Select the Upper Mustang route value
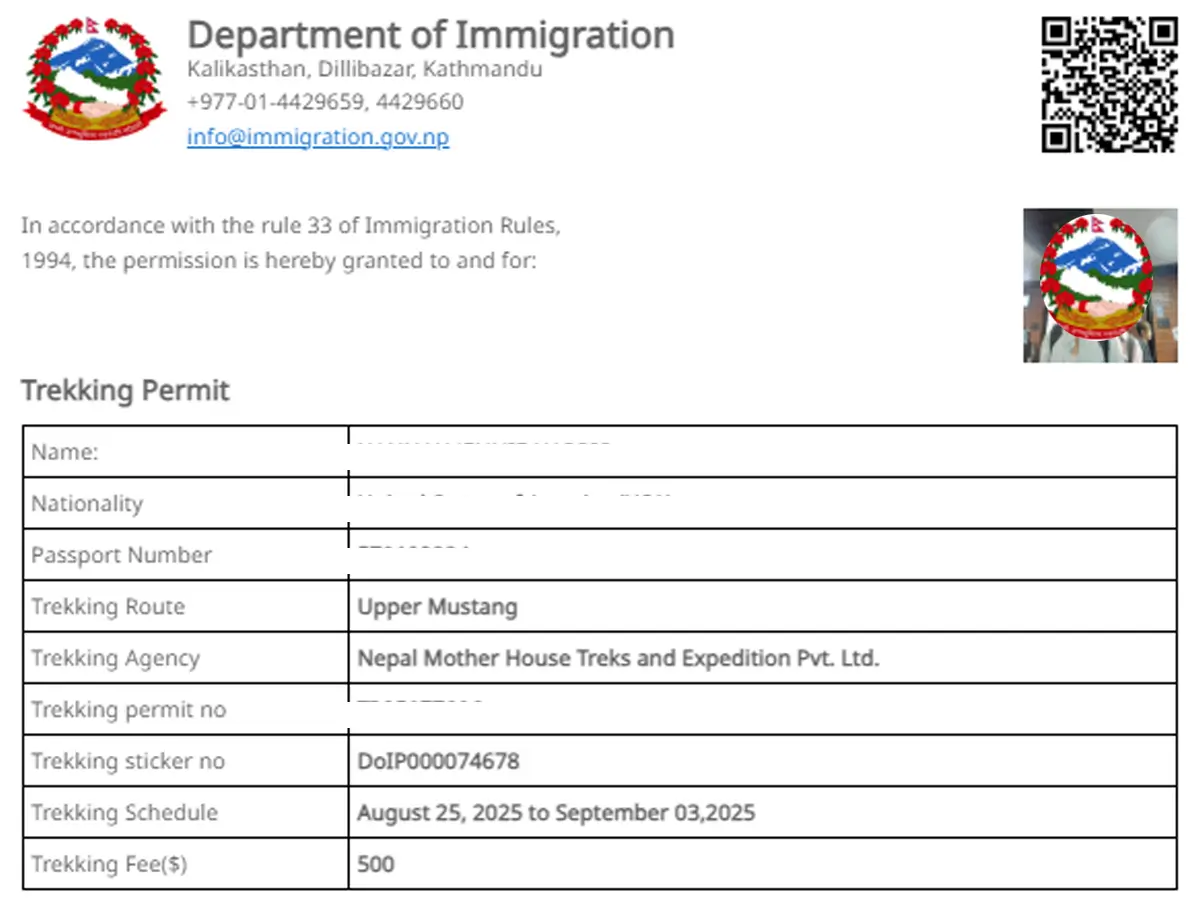This screenshot has width=1200, height=900. click(437, 607)
